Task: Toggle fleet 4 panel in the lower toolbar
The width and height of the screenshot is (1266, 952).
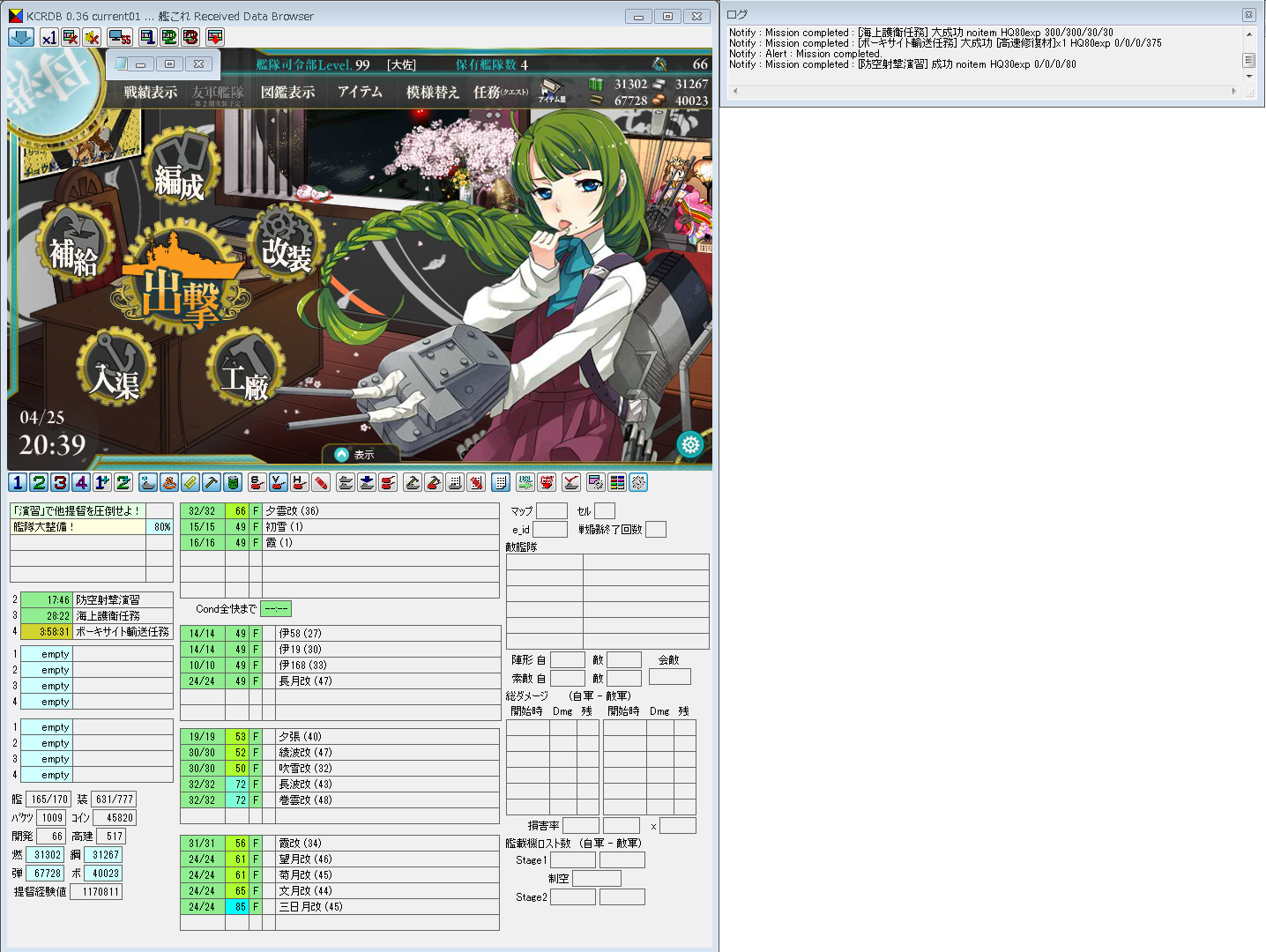Action: [81, 482]
